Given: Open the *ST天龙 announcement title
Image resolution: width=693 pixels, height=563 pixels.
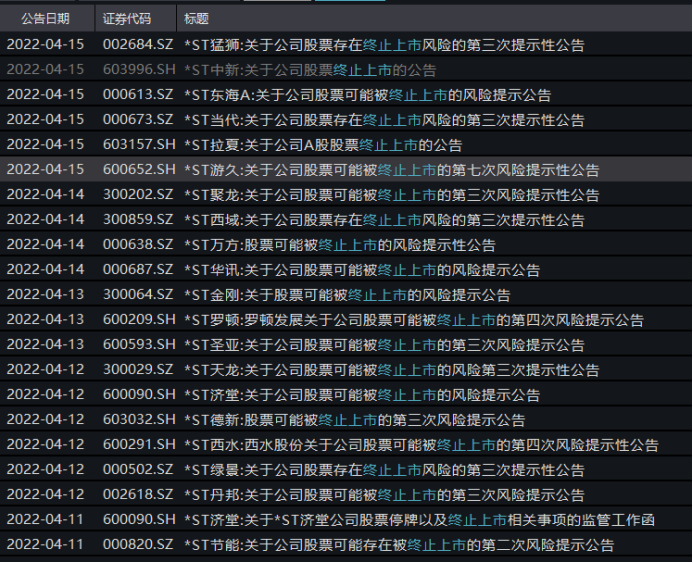Looking at the screenshot, I should (x=384, y=370).
